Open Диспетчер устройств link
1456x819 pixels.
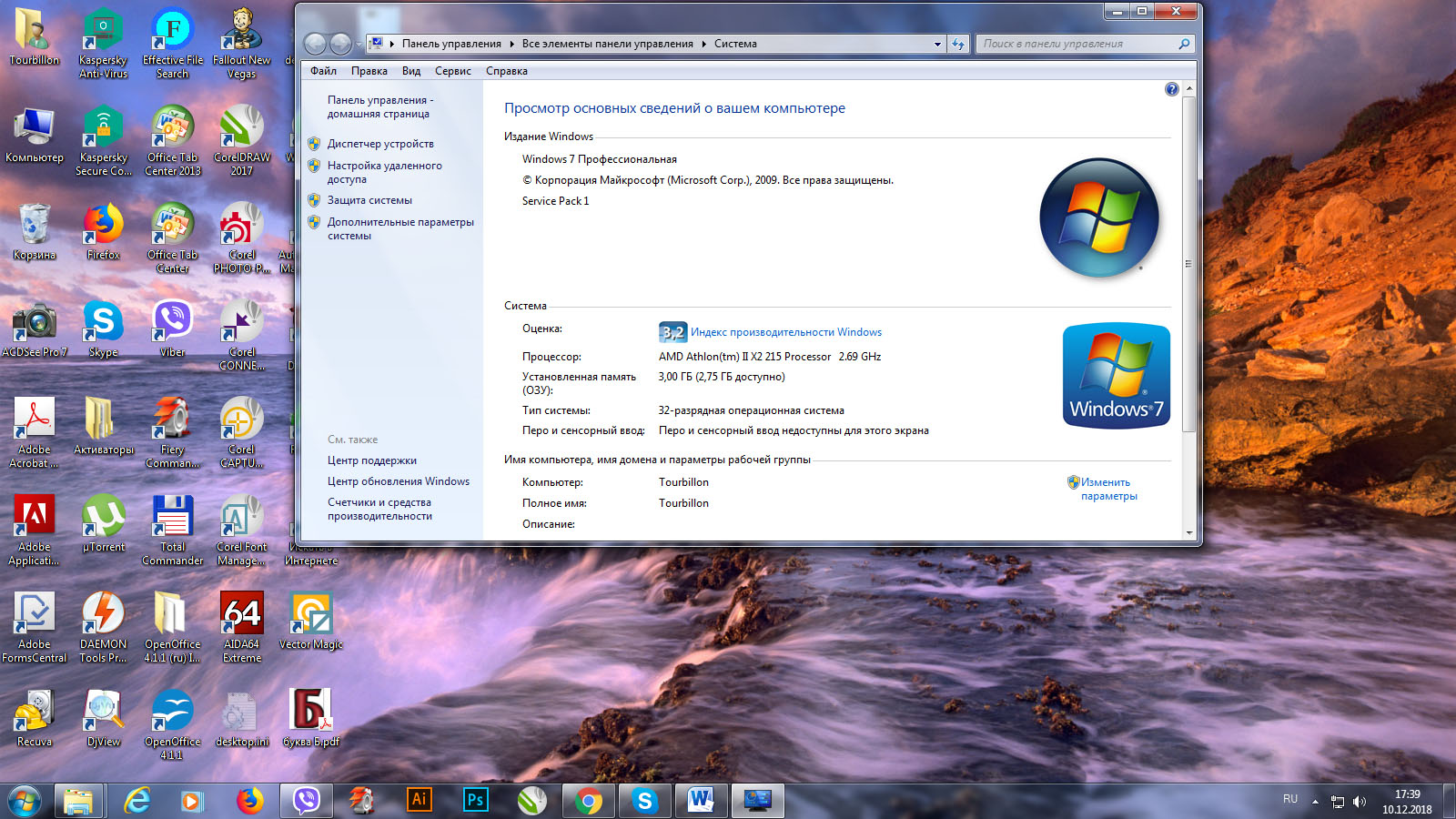[x=380, y=144]
